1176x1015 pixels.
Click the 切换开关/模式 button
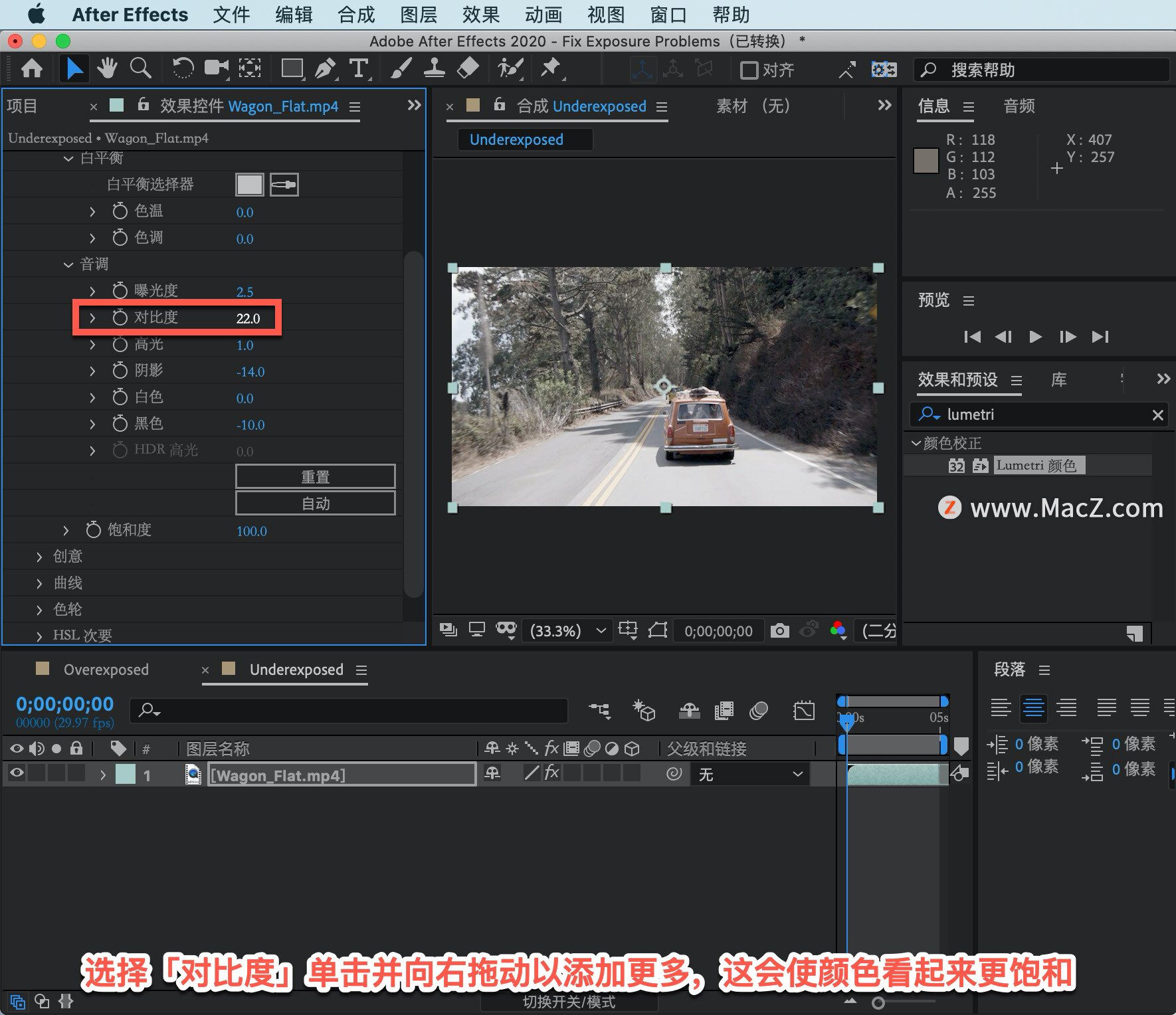point(569,1002)
